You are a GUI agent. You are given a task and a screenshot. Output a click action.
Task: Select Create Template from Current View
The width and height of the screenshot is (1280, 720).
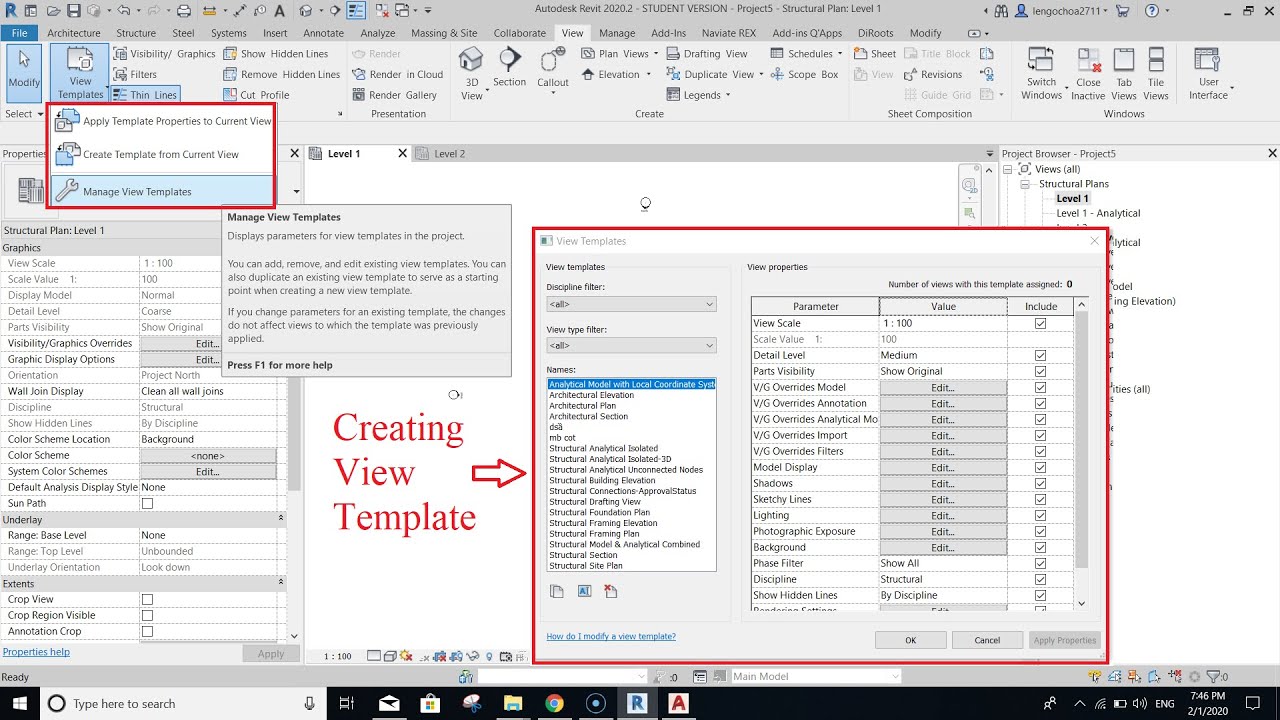(x=161, y=154)
